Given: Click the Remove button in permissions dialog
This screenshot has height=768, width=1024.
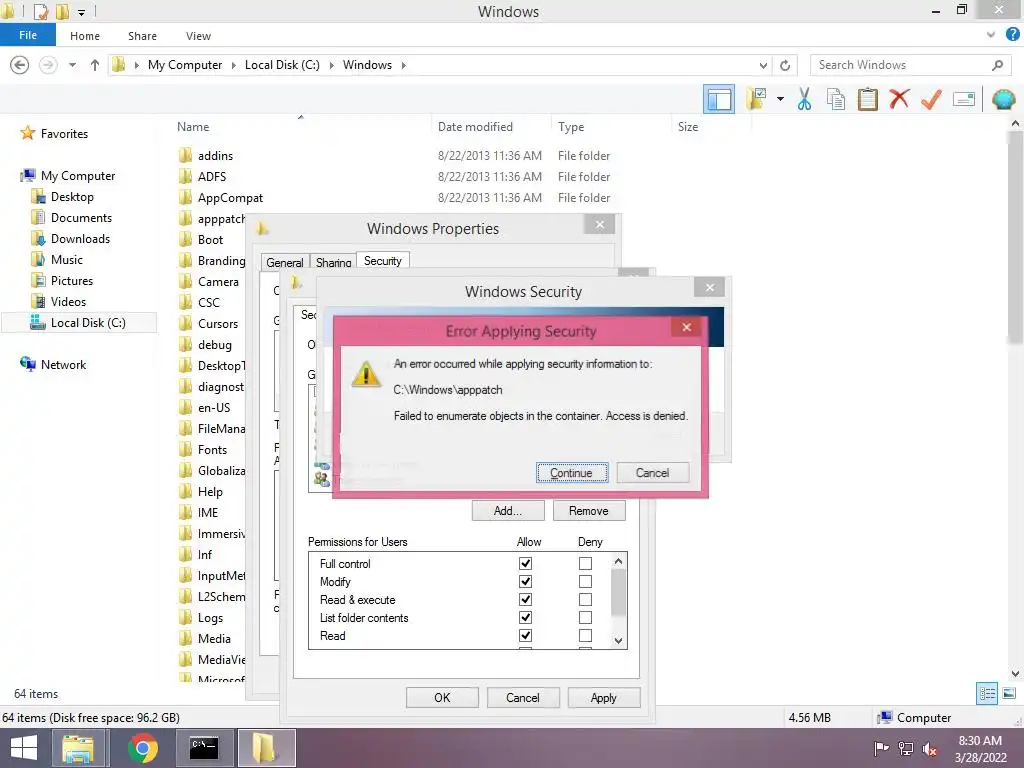Looking at the screenshot, I should click(x=588, y=511).
